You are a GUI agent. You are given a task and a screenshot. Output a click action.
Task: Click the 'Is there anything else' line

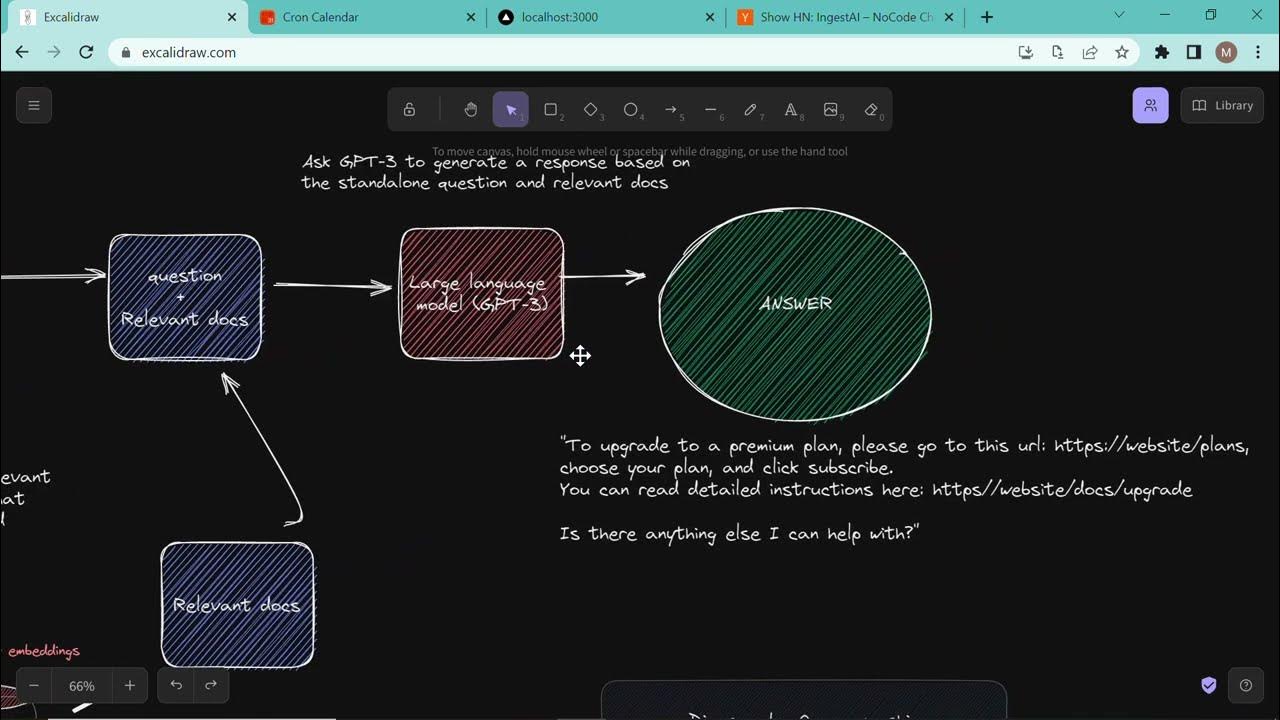[739, 534]
